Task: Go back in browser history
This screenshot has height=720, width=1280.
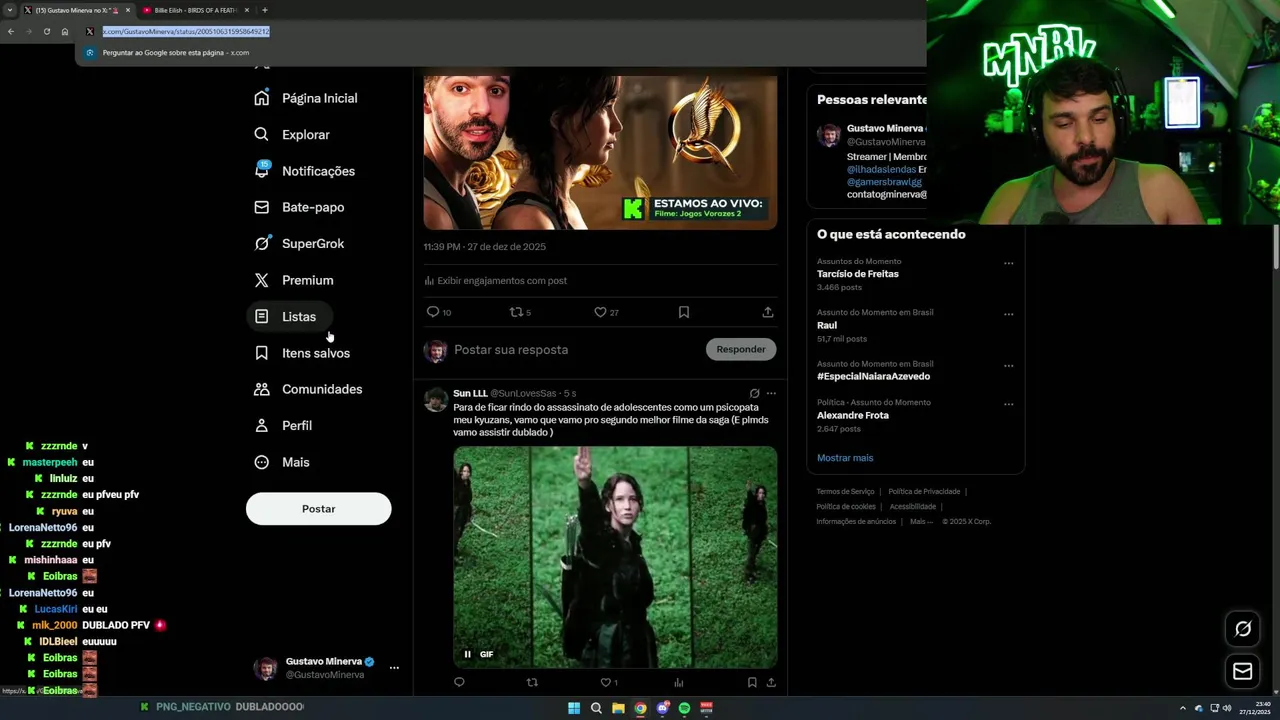Action: 10,31
